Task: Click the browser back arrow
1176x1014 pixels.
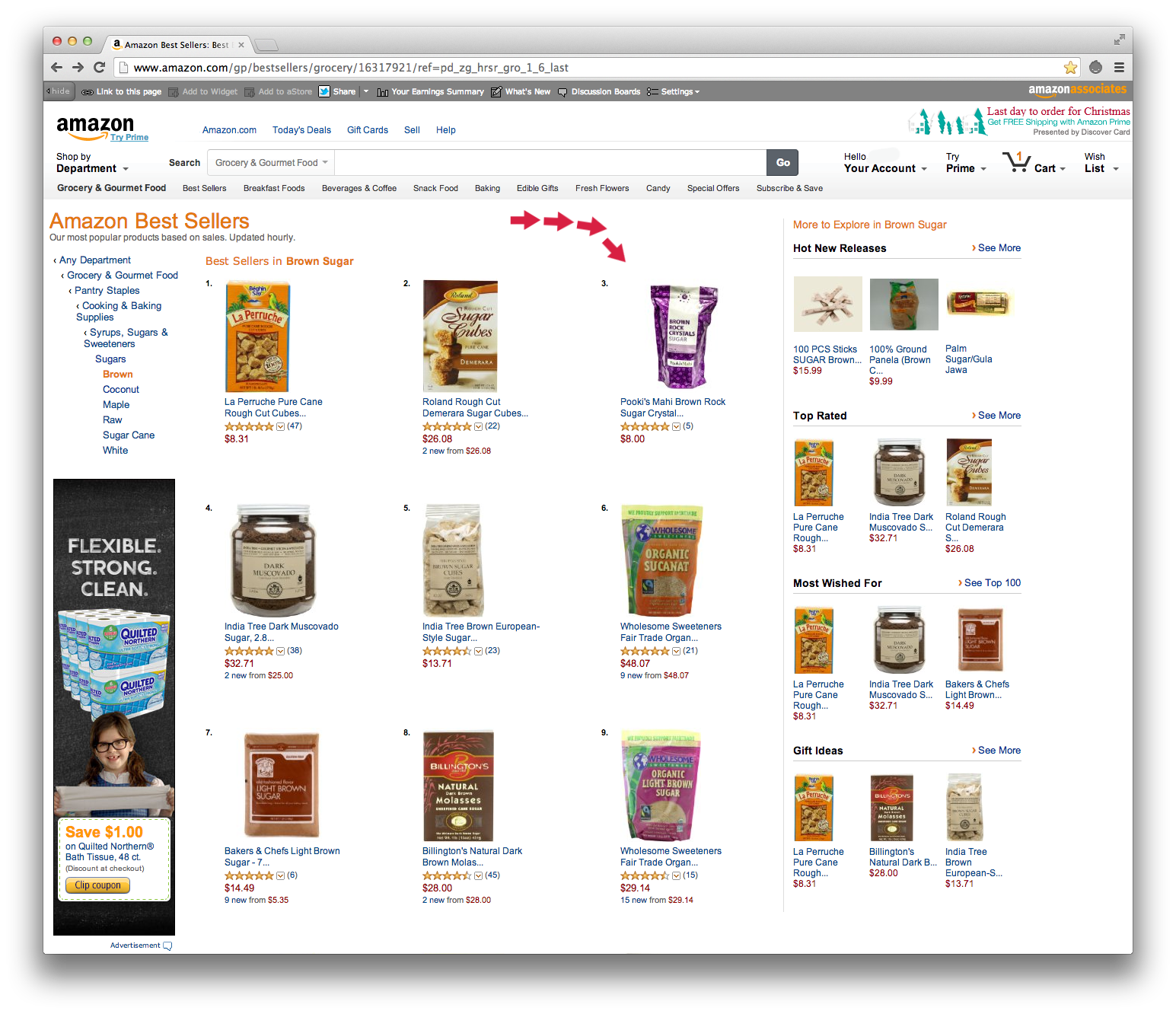Action: (x=56, y=67)
